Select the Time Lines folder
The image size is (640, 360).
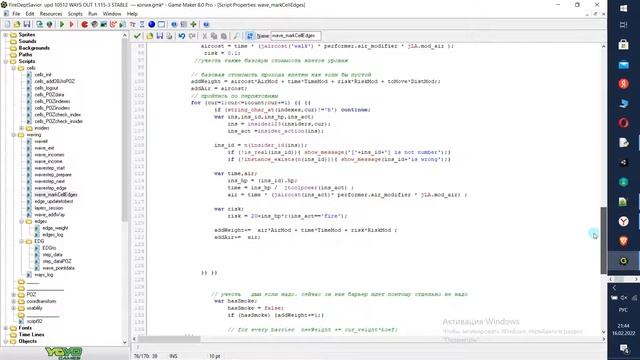pos(31,334)
